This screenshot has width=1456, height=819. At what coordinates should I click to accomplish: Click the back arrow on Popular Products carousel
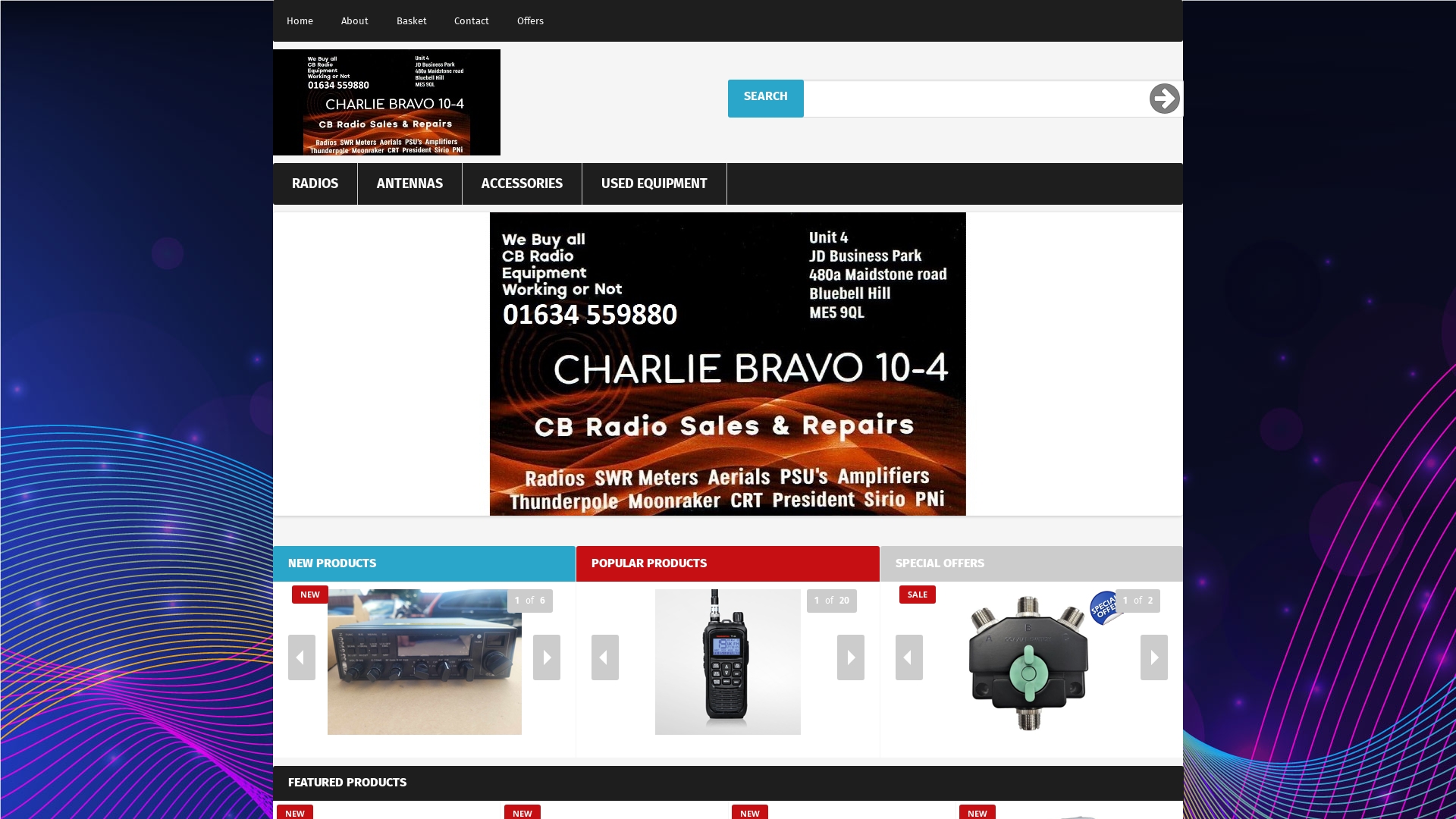click(605, 658)
